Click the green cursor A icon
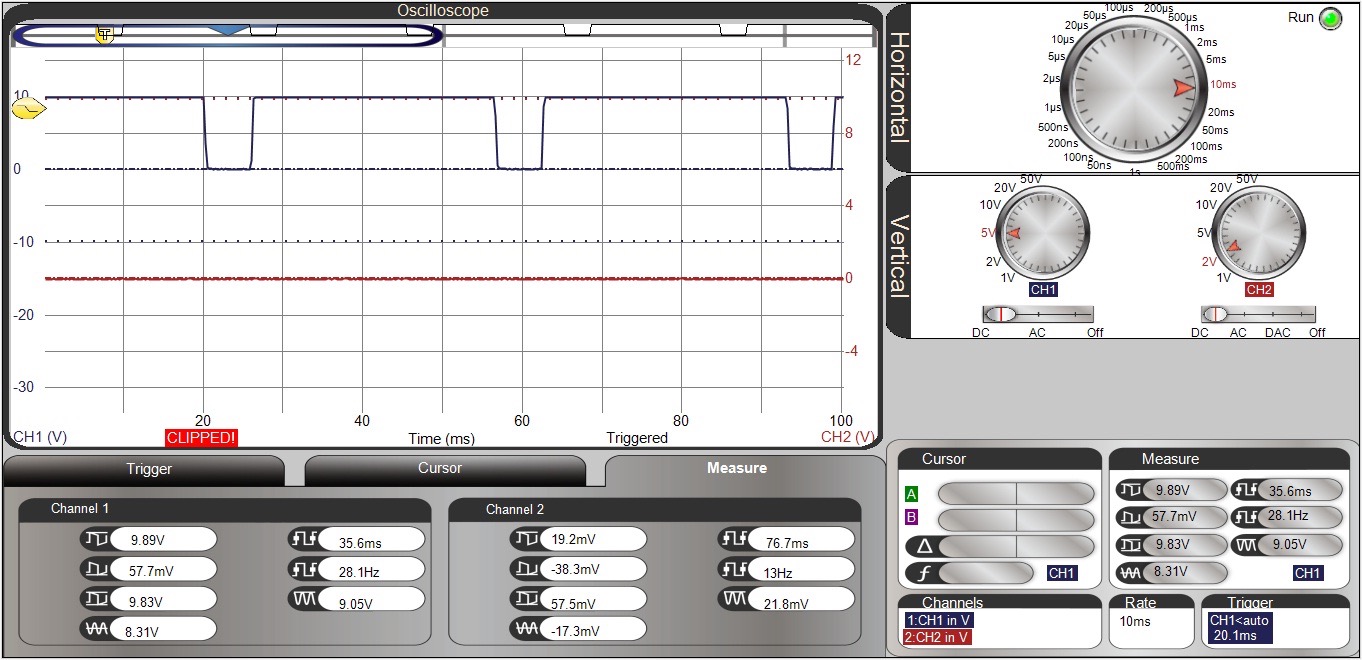Image resolution: width=1362 pixels, height=660 pixels. click(x=911, y=494)
